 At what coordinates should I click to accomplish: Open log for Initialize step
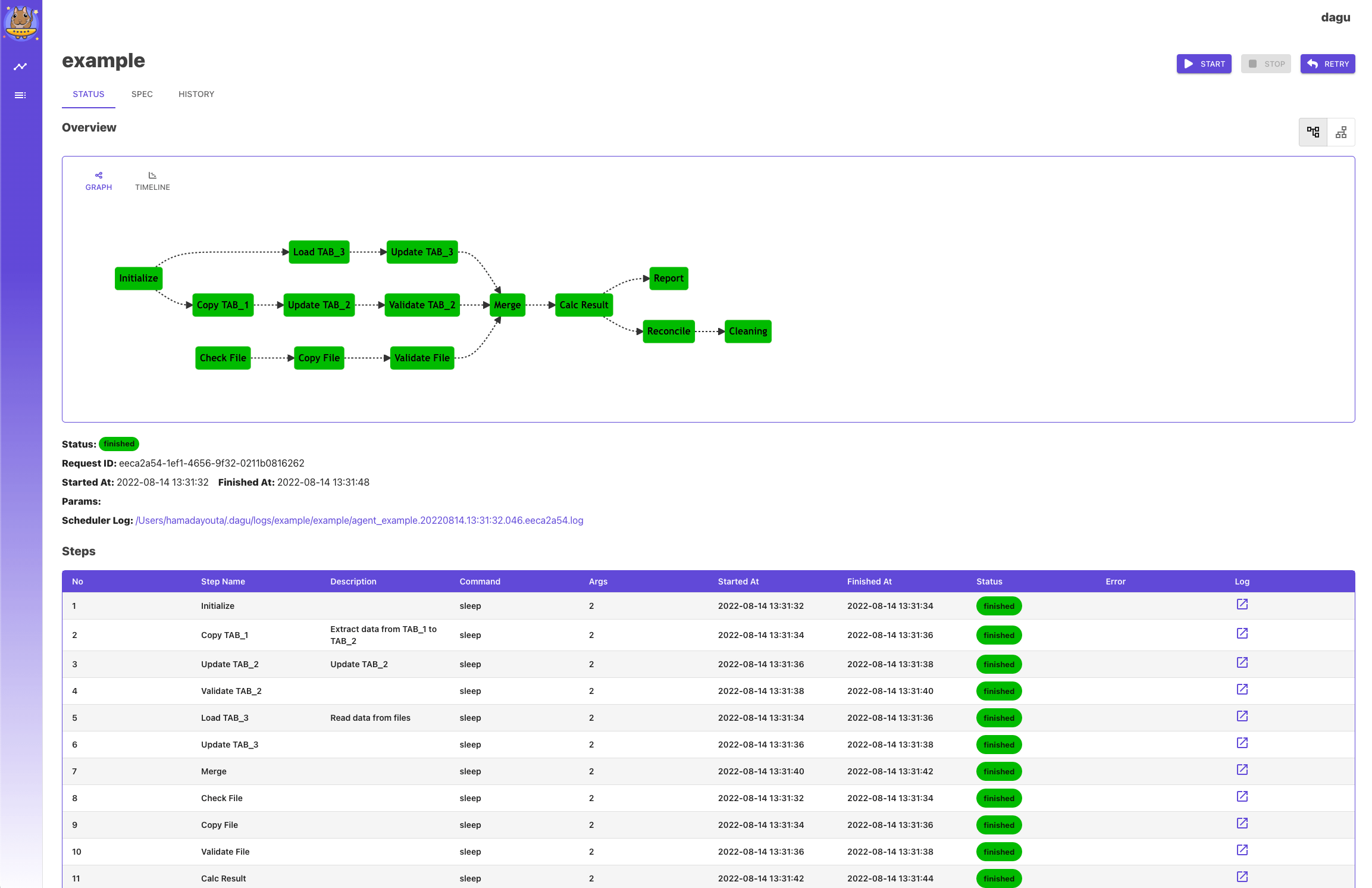click(1242, 605)
